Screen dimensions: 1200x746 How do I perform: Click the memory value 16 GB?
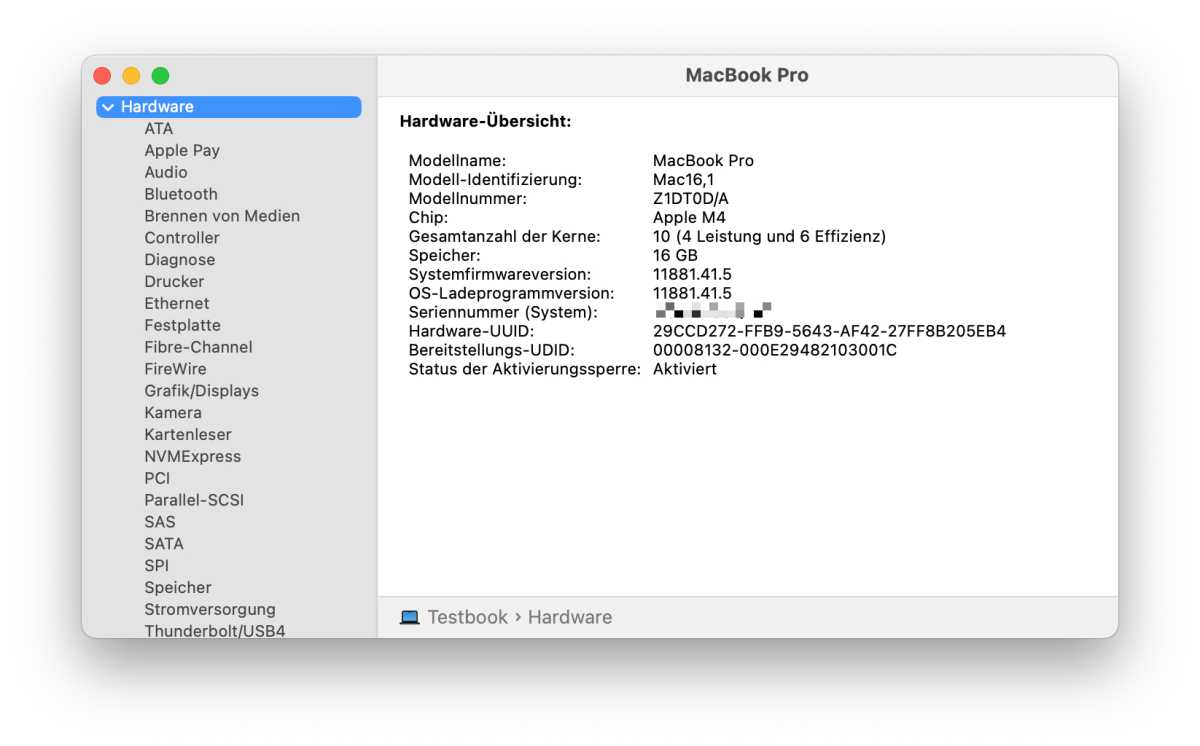click(675, 256)
